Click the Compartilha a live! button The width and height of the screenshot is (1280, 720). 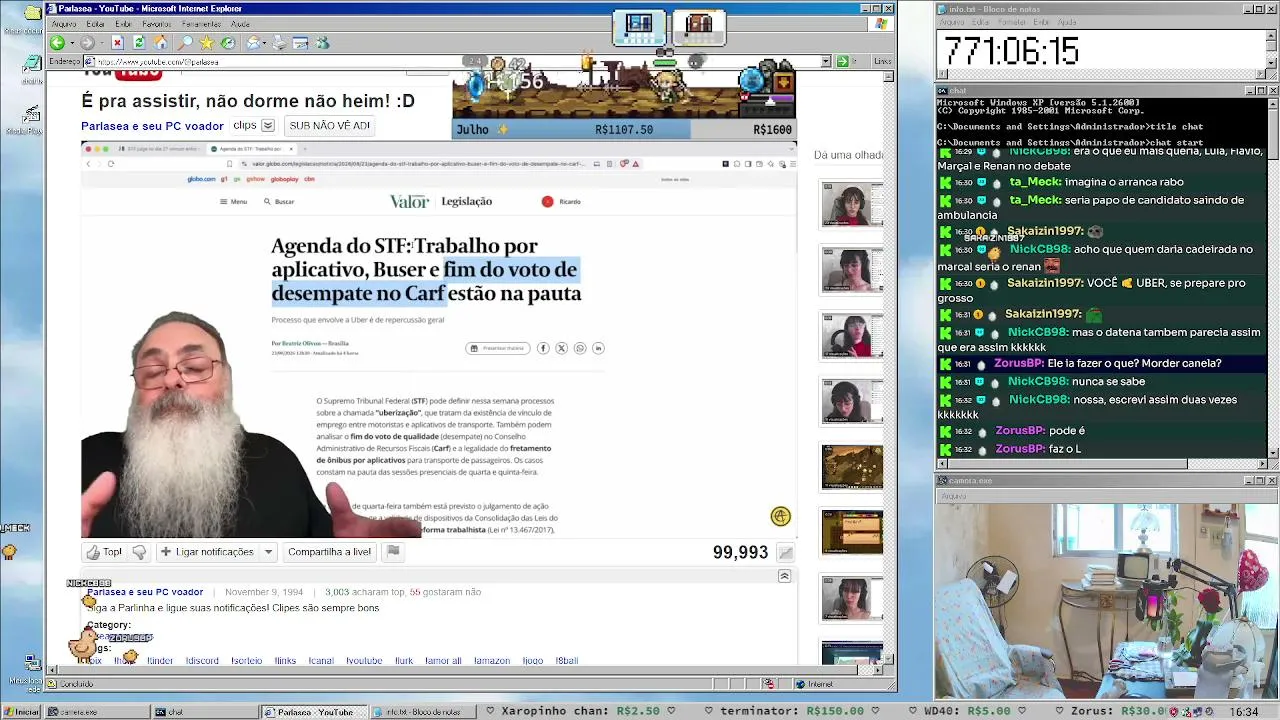[329, 552]
